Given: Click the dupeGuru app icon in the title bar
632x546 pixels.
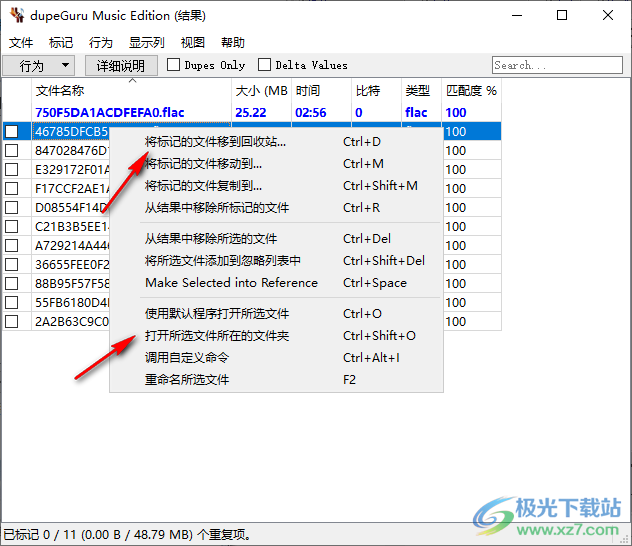Looking at the screenshot, I should click(x=17, y=15).
